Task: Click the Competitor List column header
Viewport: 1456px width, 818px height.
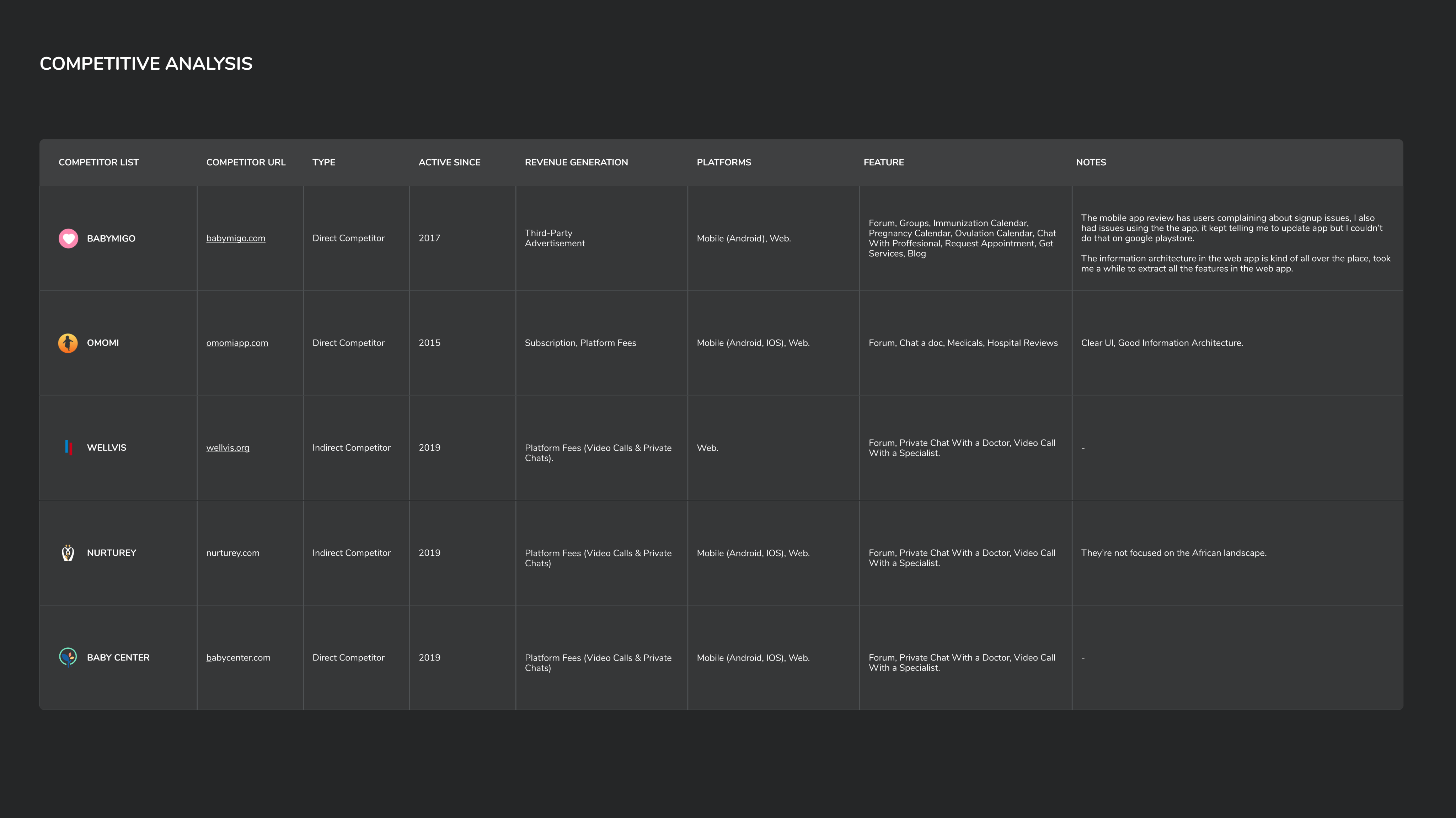Action: tap(98, 162)
